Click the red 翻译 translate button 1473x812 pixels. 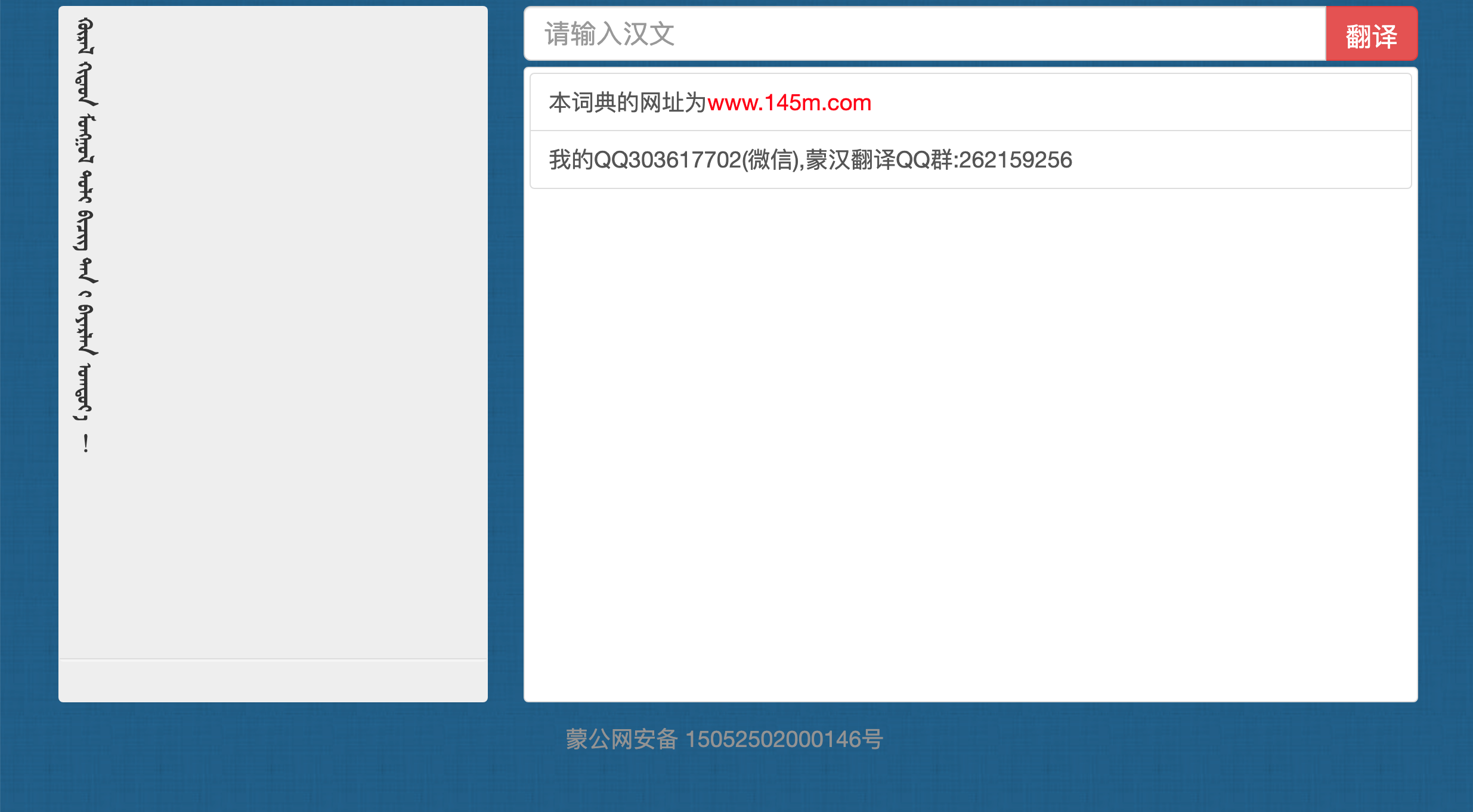click(x=1371, y=33)
